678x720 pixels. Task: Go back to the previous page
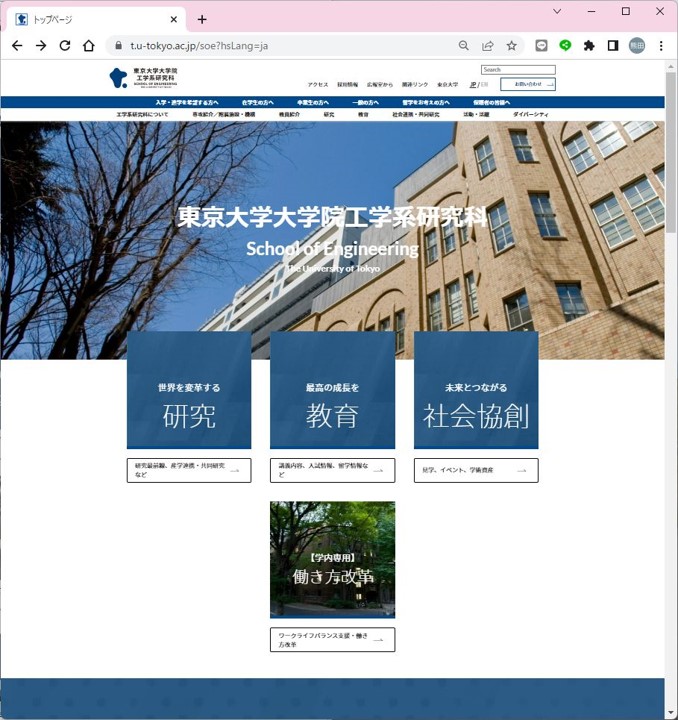[17, 45]
